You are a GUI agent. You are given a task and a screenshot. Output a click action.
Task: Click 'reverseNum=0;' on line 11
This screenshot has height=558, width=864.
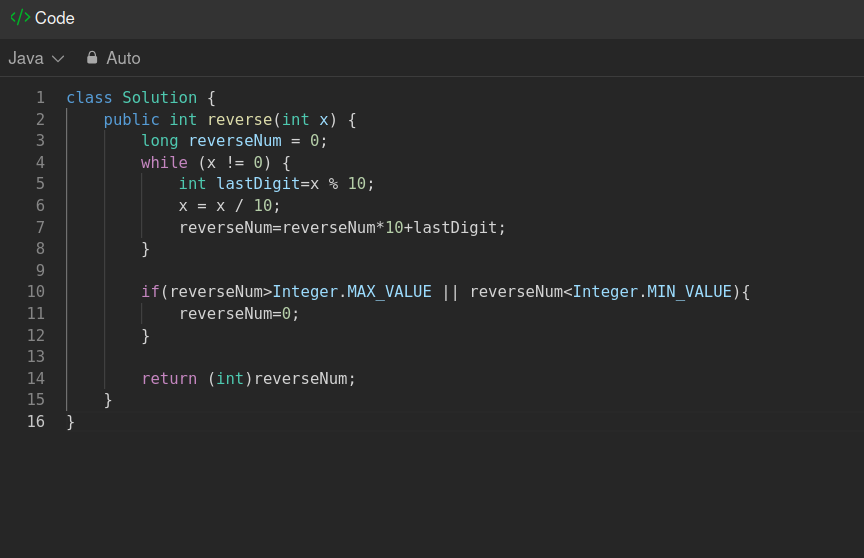pyautogui.click(x=239, y=313)
